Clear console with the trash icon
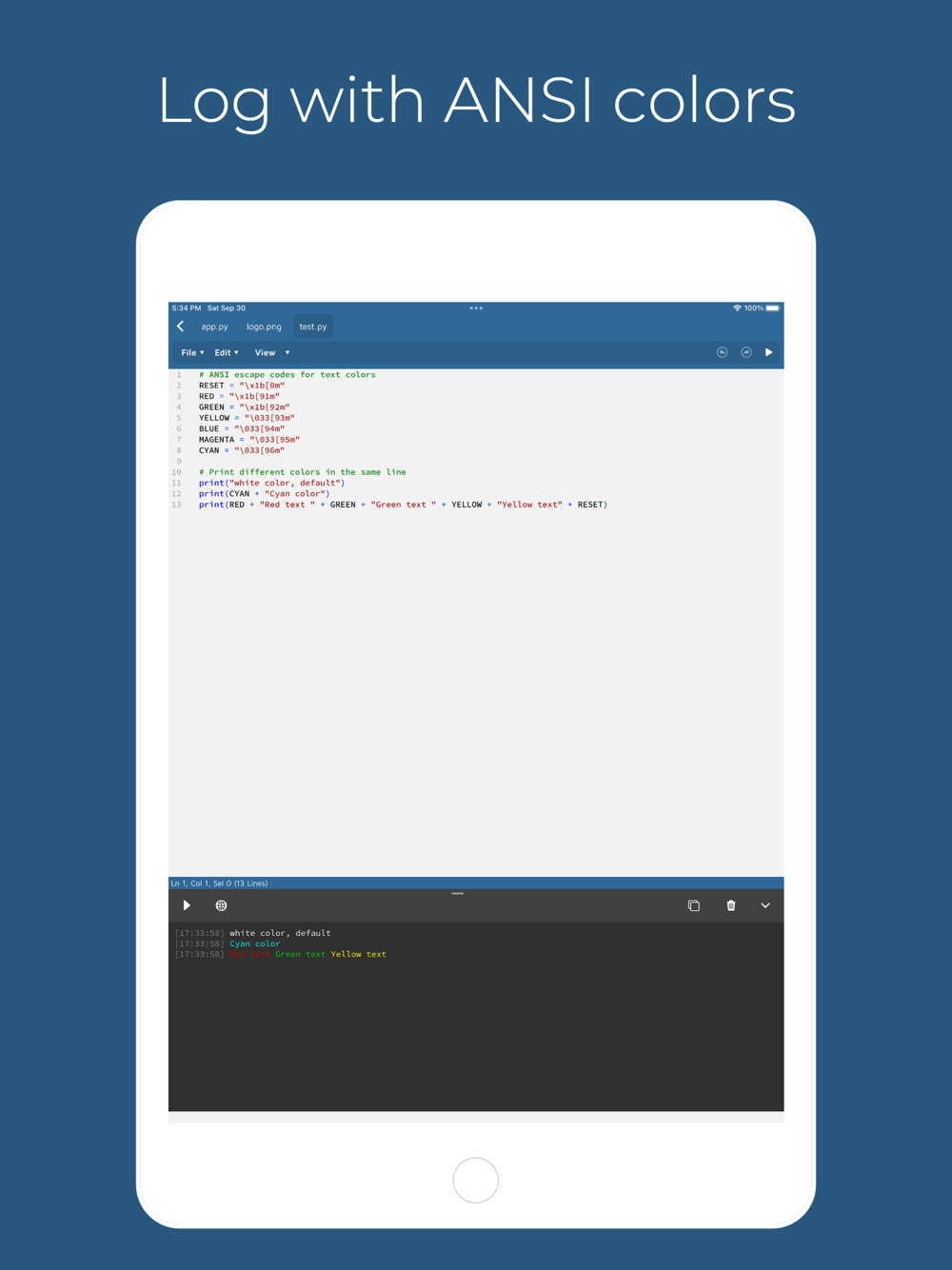 (x=731, y=905)
